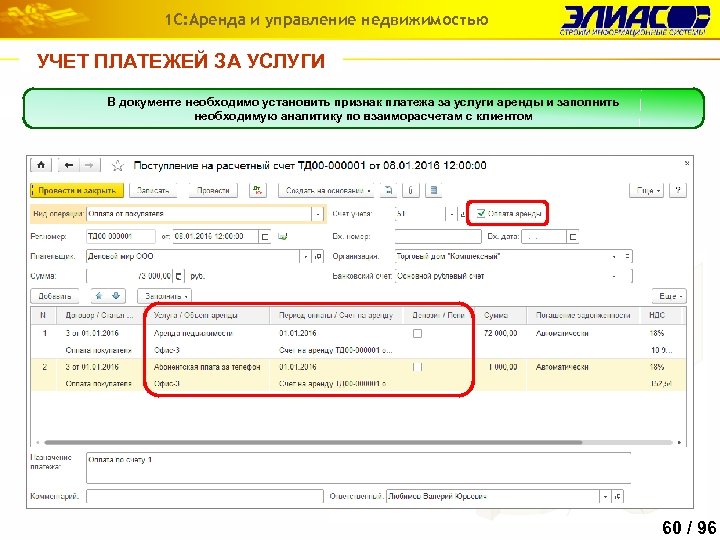720x540 pixels.
Task: Click Добавить row button
Action: (x=55, y=296)
